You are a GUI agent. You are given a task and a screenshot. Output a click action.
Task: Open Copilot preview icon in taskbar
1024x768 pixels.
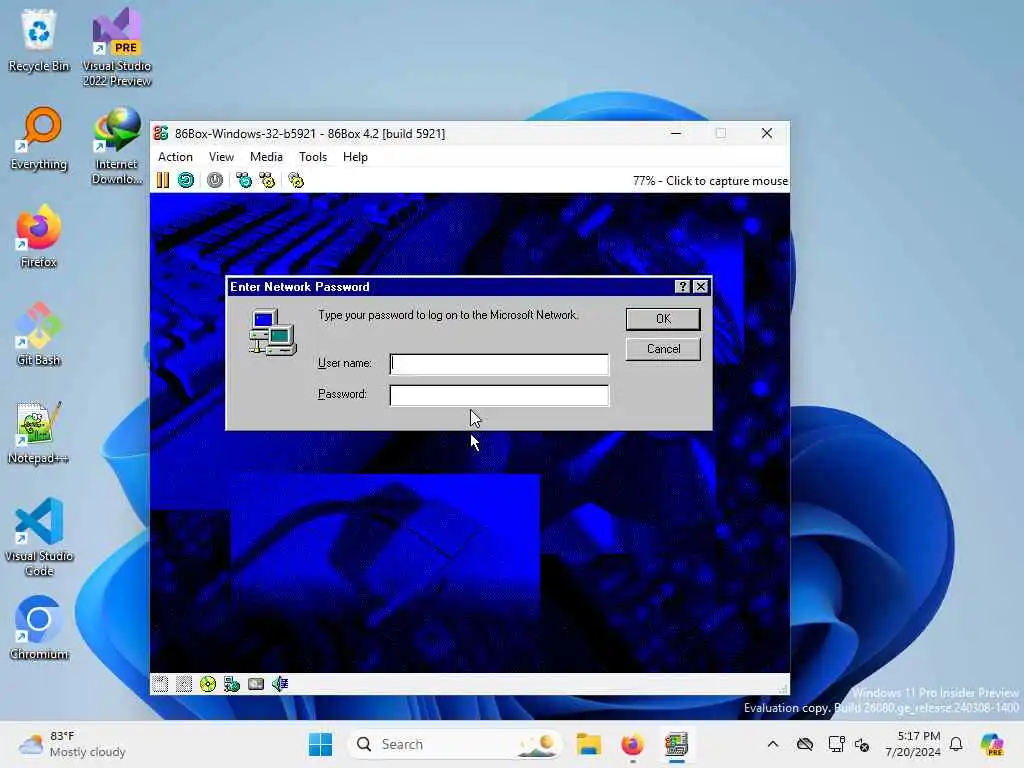(x=992, y=744)
